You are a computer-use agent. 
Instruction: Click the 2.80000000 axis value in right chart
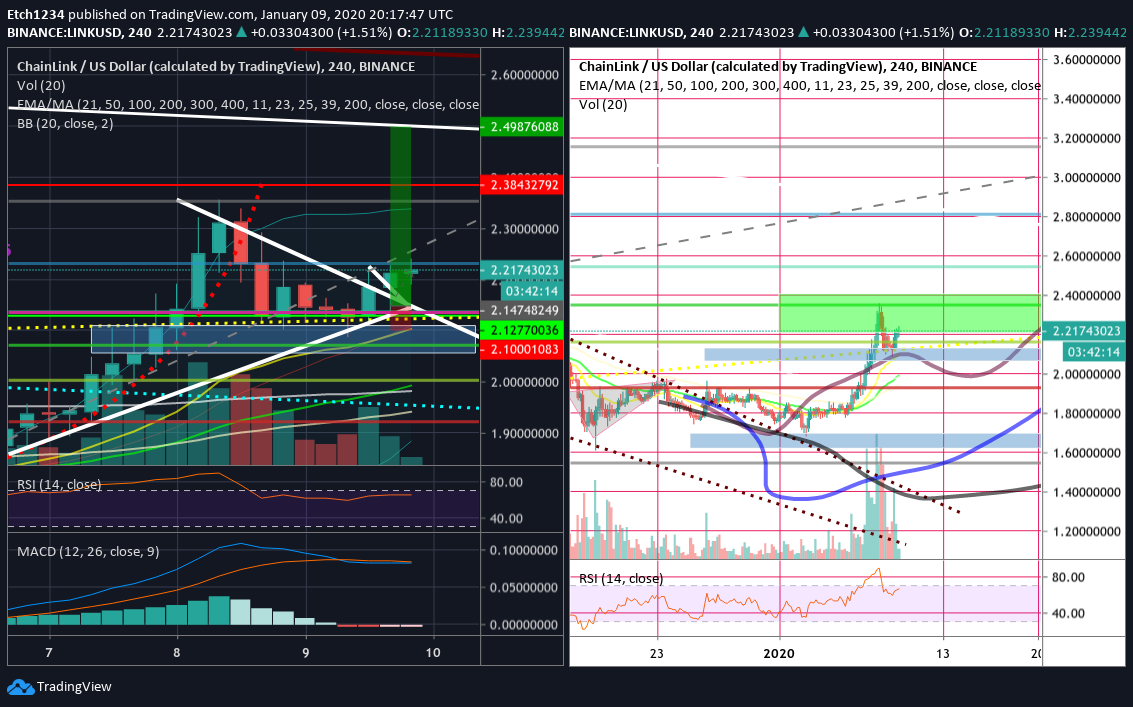(x=1087, y=217)
